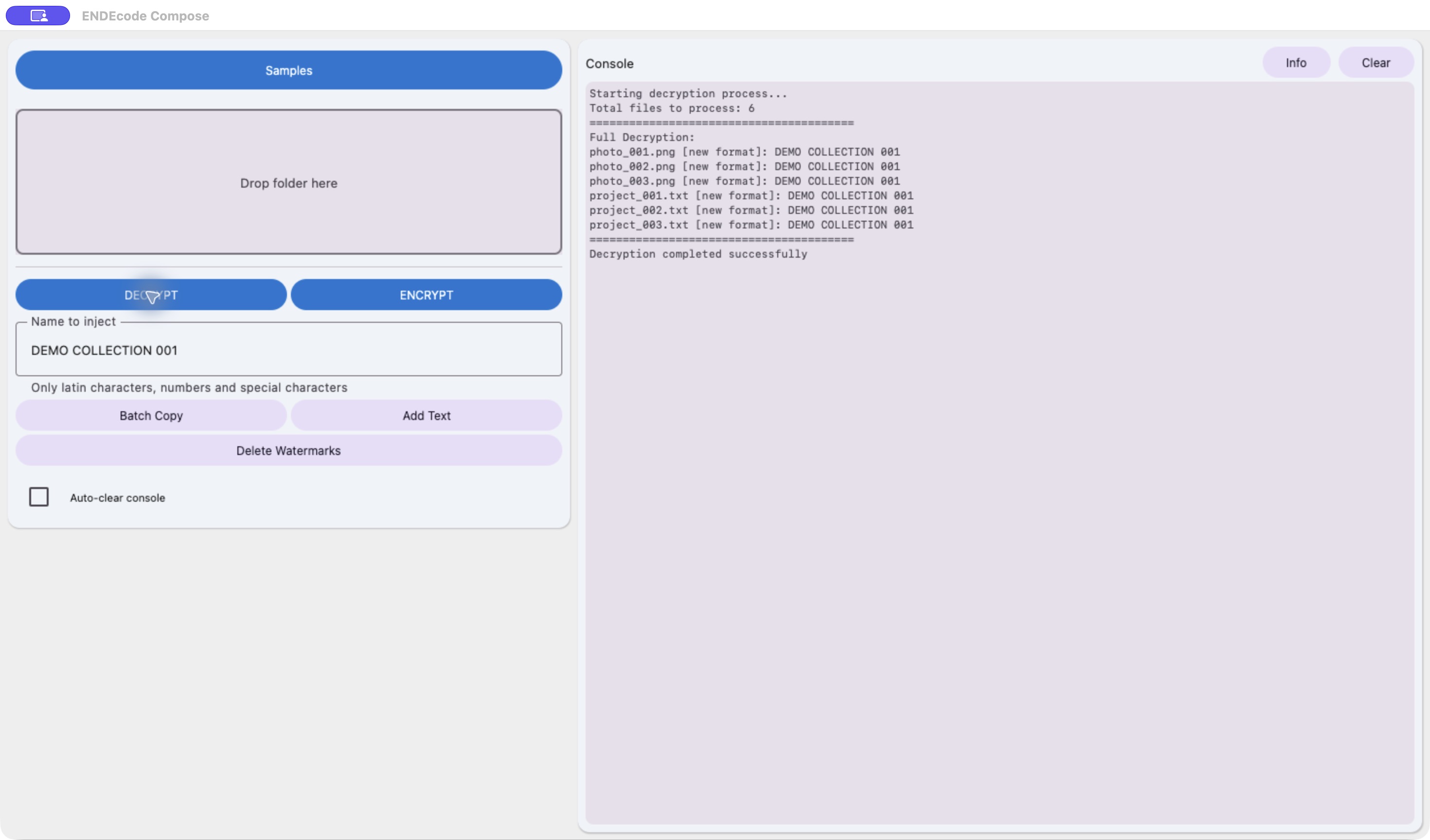Focus the Name to inject field

288,350
